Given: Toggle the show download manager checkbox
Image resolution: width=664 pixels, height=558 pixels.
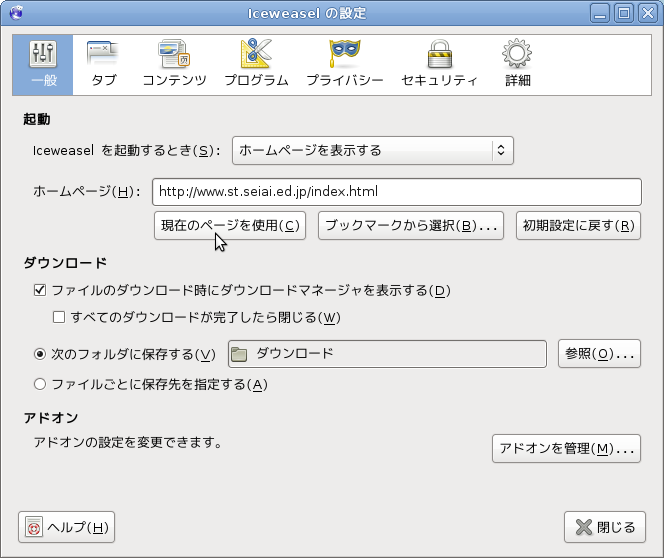Looking at the screenshot, I should (x=40, y=290).
